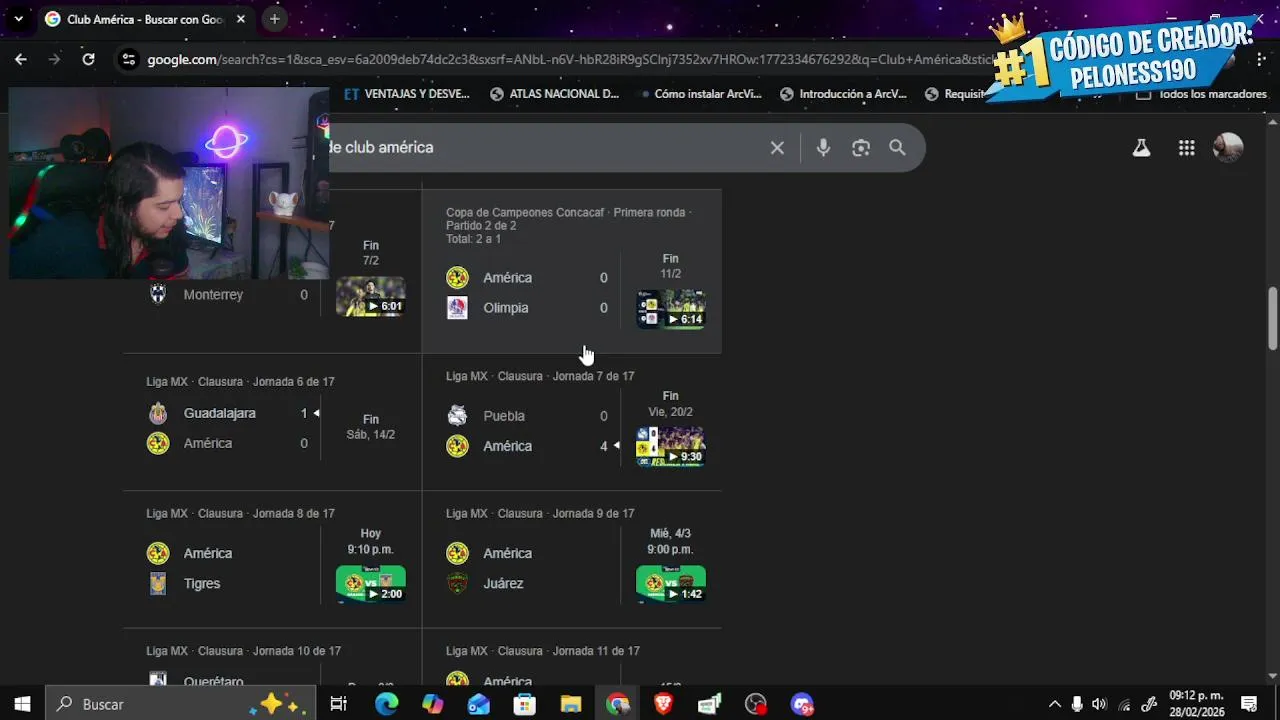
Task: Launch Brave browser from taskbar
Action: 664,704
